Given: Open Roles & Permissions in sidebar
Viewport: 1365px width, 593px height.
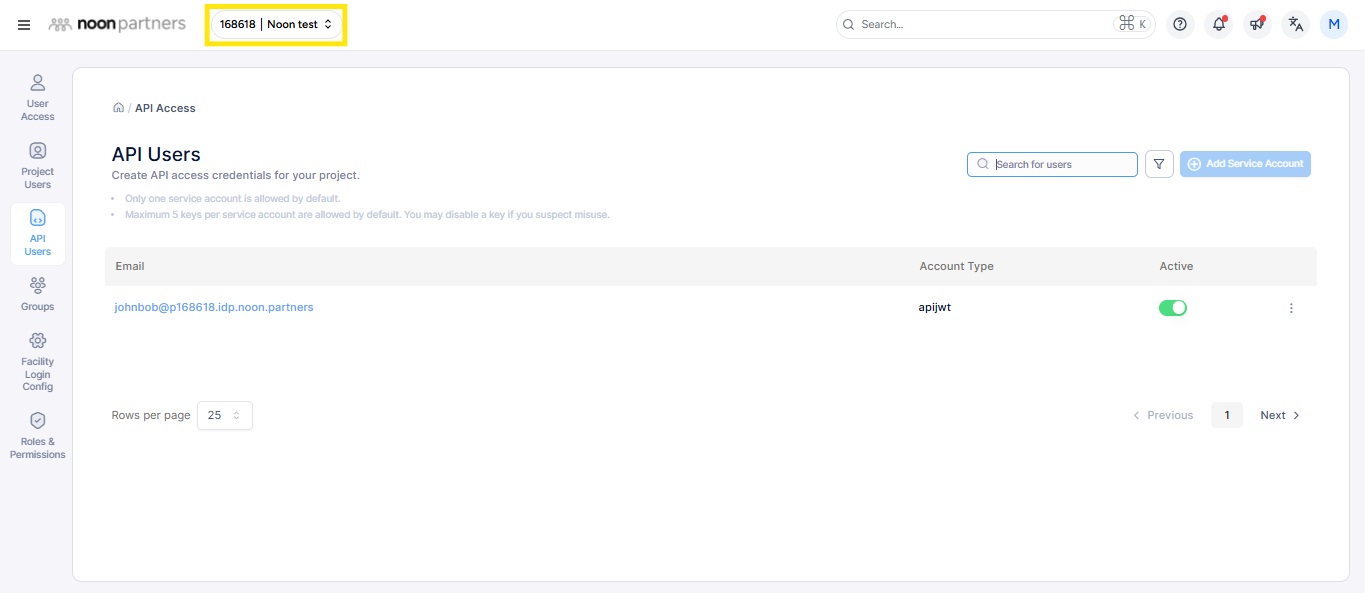Looking at the screenshot, I should coord(38,435).
